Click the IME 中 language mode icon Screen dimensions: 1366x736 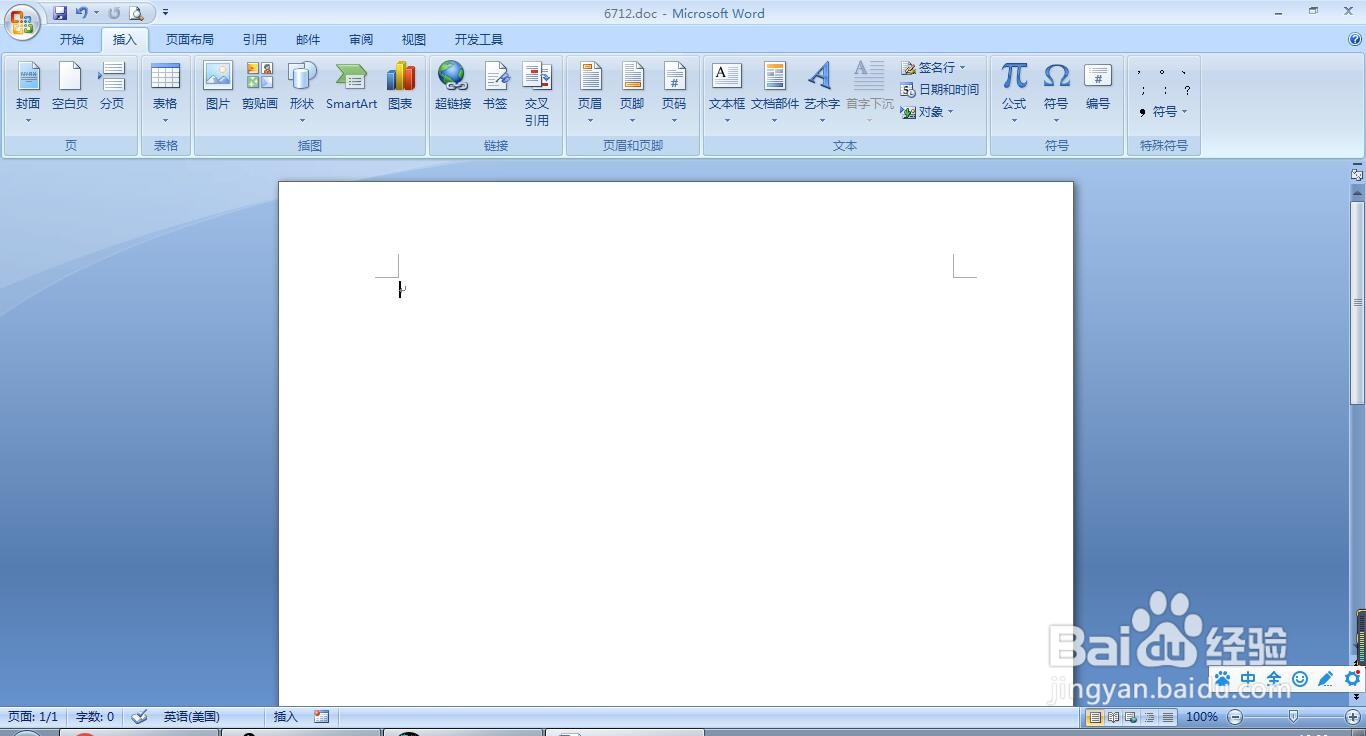point(1248,679)
